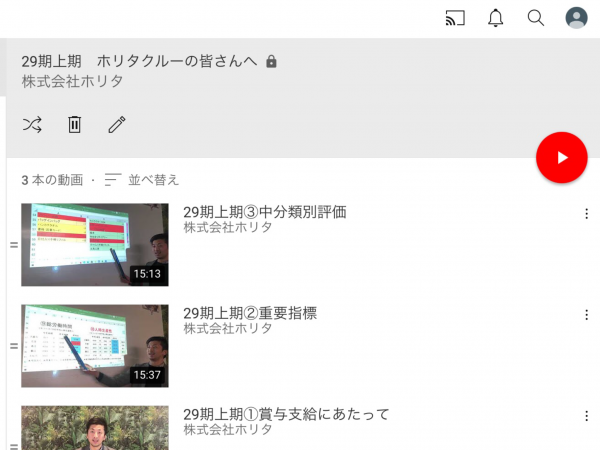Screen dimensions: 600x450
Task: Open options menu for 29期上期①賞与支給にあたって
Action: pyautogui.click(x=586, y=416)
